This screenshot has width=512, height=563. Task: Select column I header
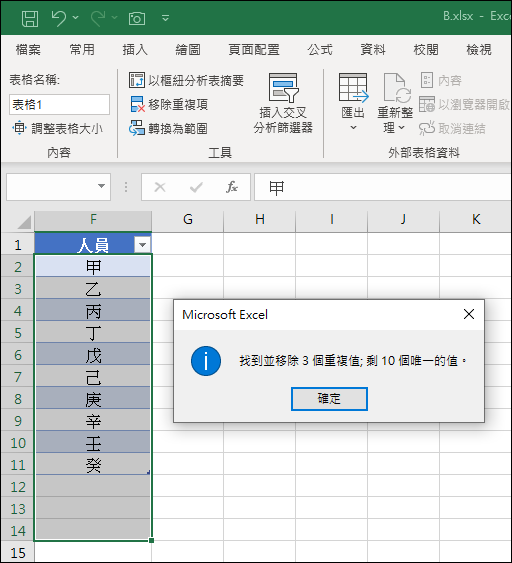(332, 219)
